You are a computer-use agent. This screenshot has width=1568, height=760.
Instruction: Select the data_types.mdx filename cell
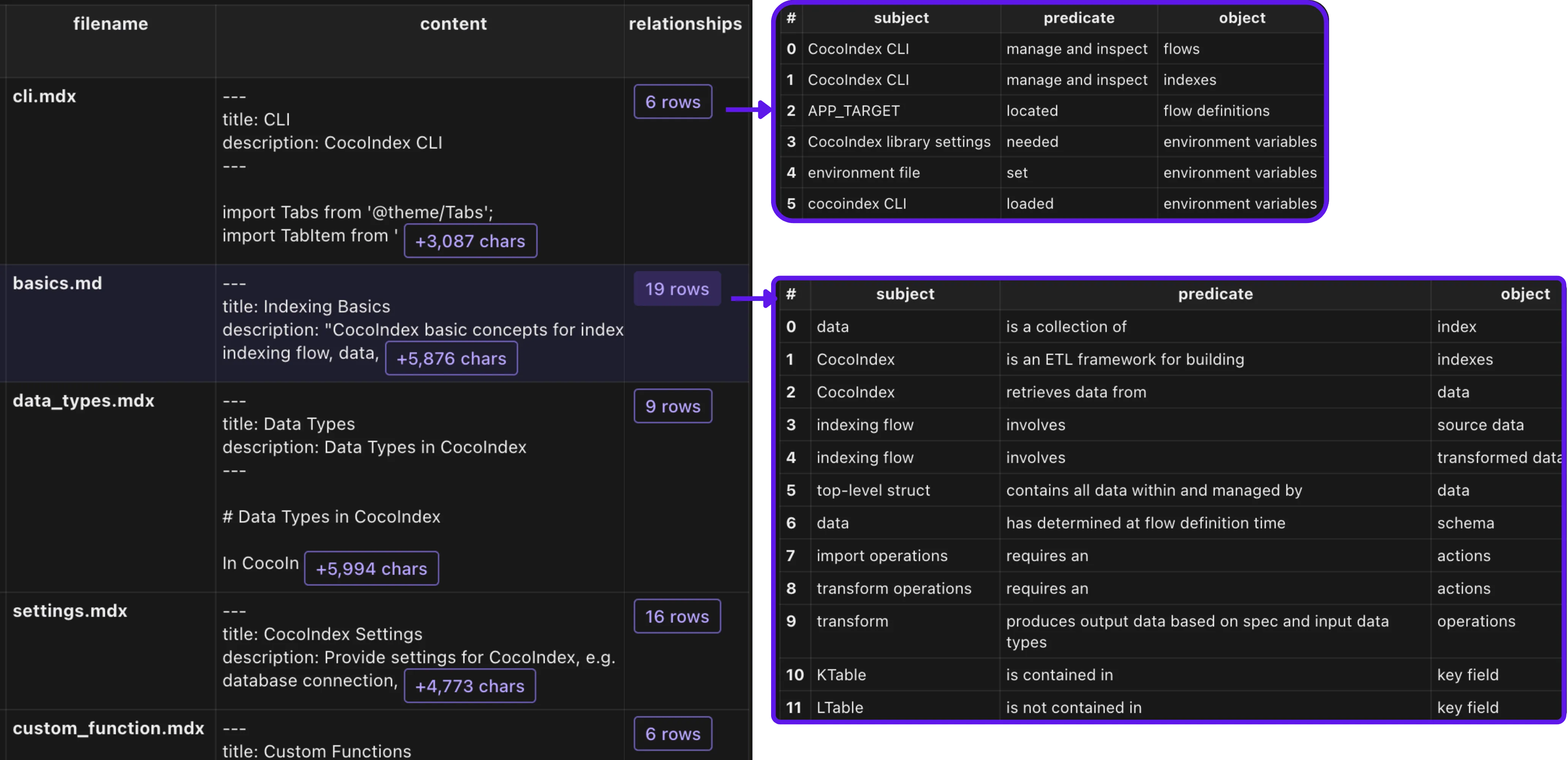pos(84,401)
